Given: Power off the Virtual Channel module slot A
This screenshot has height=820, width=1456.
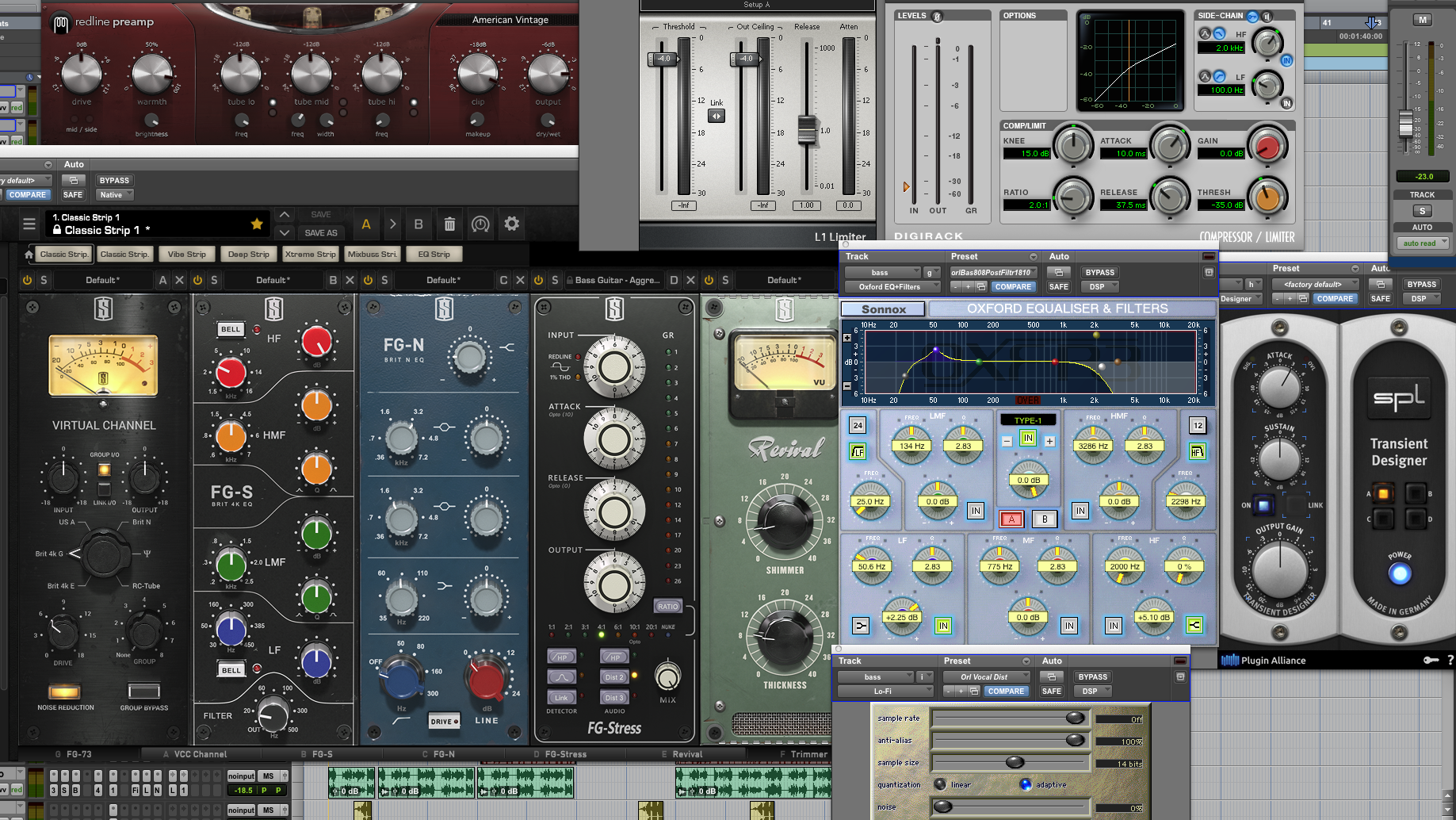Looking at the screenshot, I should (27, 280).
